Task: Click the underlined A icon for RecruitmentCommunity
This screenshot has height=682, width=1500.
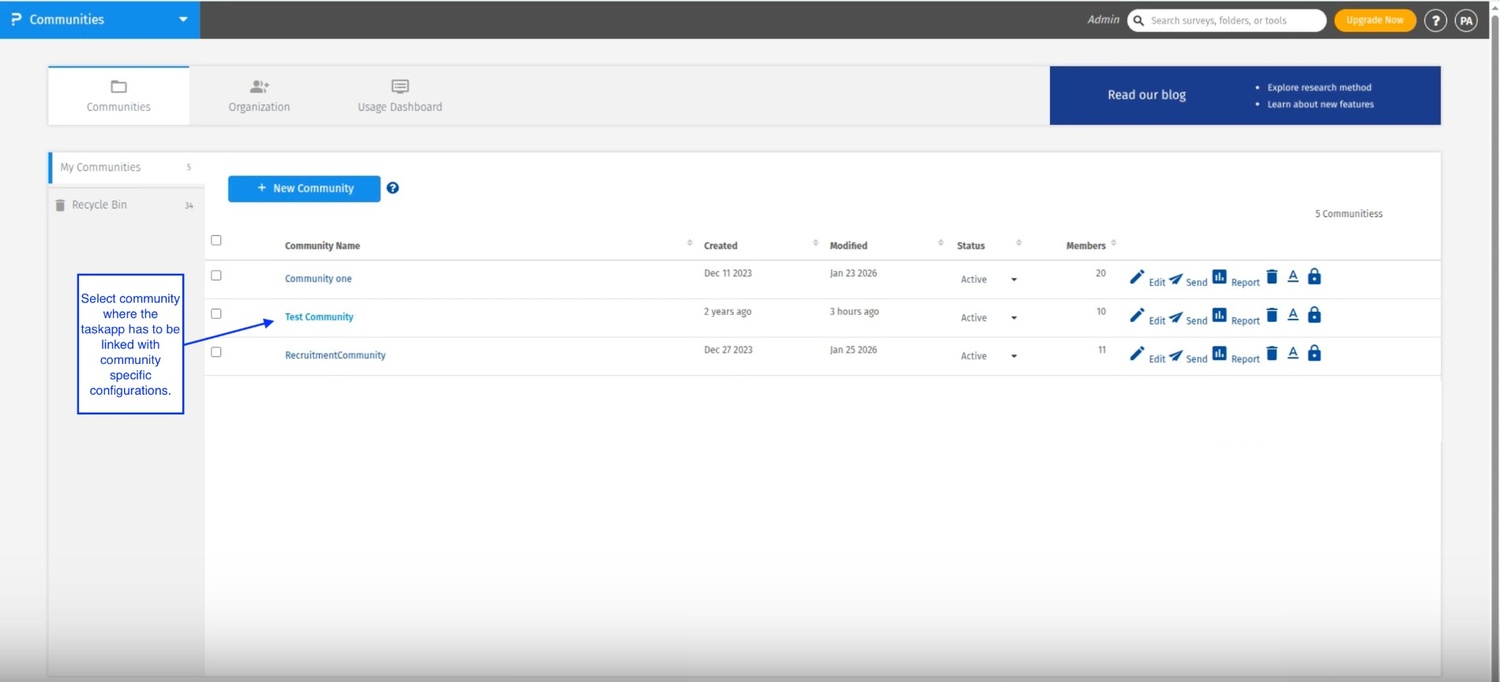Action: pyautogui.click(x=1293, y=353)
